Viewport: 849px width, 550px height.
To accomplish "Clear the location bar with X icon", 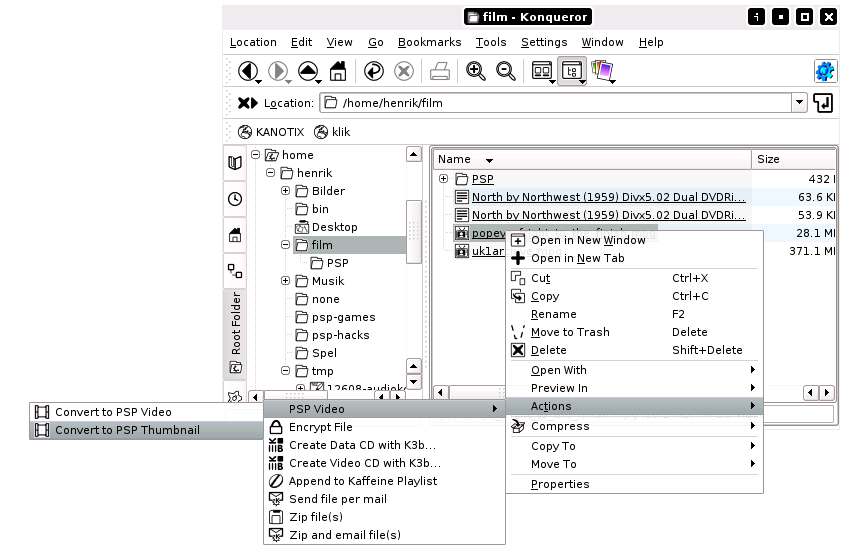I will coord(247,103).
